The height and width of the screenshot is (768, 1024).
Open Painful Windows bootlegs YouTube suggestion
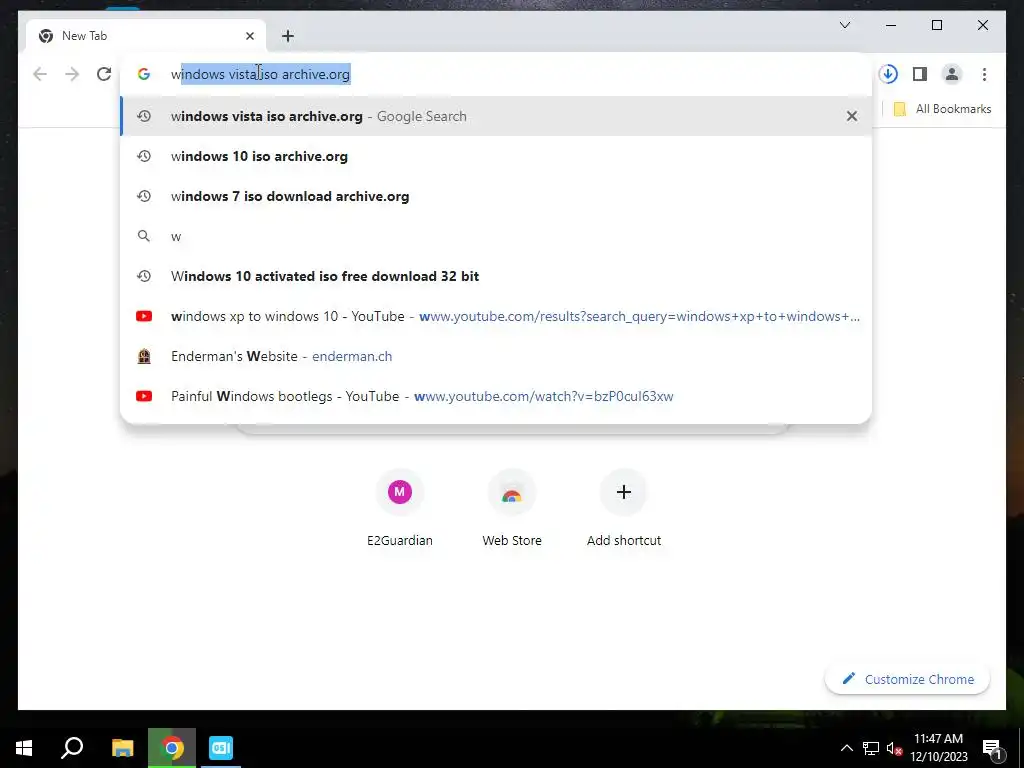coord(496,396)
